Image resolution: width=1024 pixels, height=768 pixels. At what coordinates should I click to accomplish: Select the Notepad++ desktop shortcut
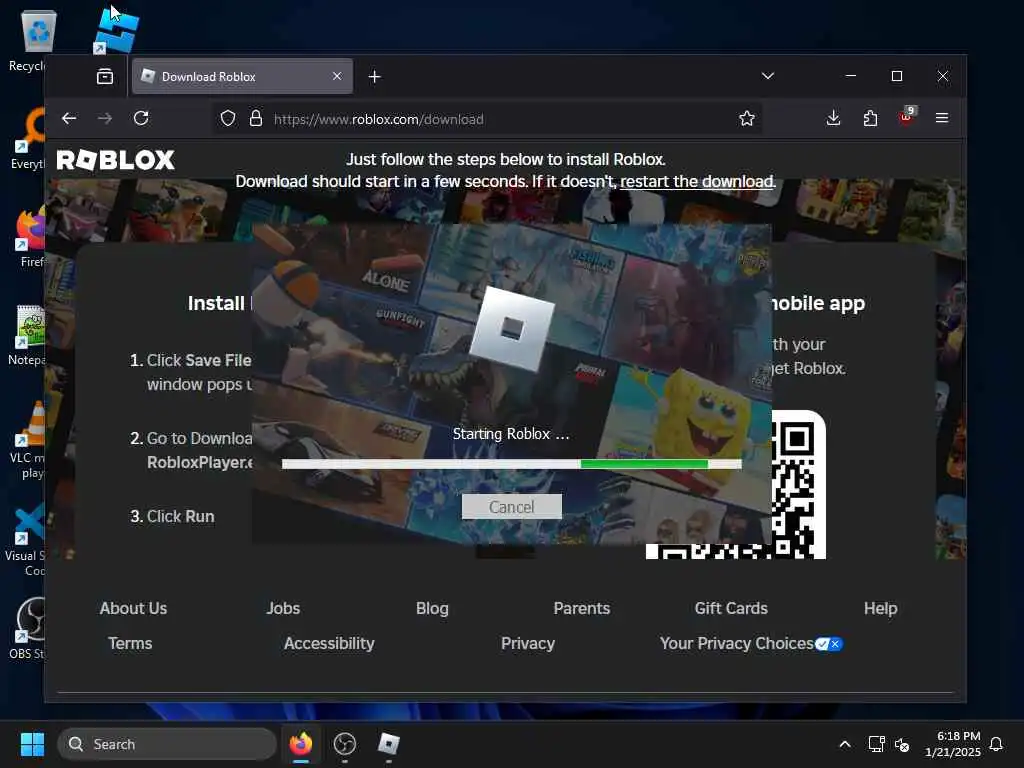pos(27,334)
